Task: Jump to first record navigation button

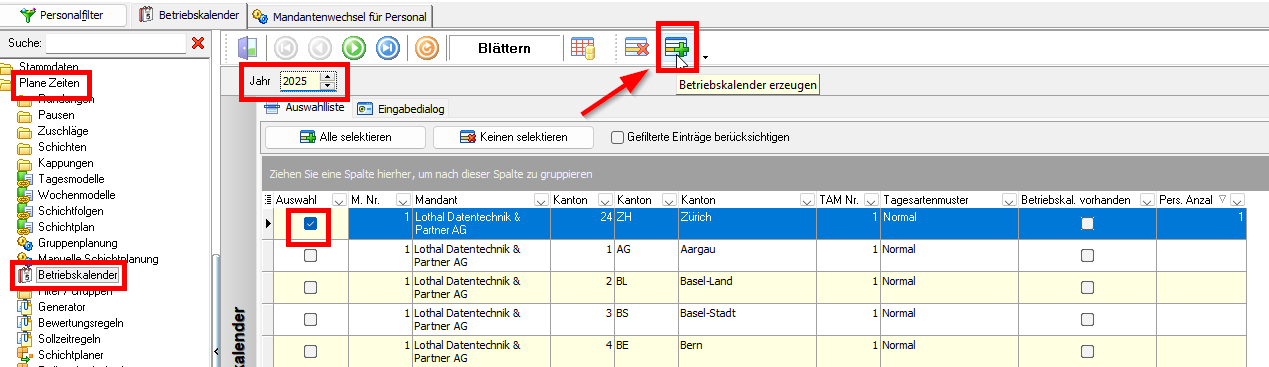Action: coord(285,47)
